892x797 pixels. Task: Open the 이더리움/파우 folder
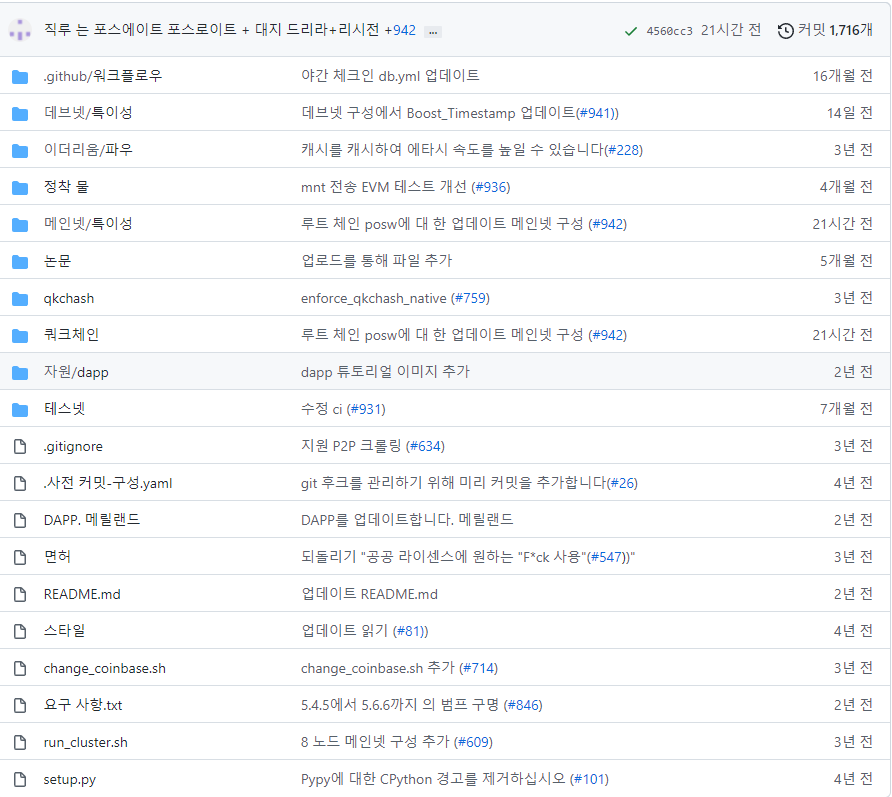(x=88, y=150)
